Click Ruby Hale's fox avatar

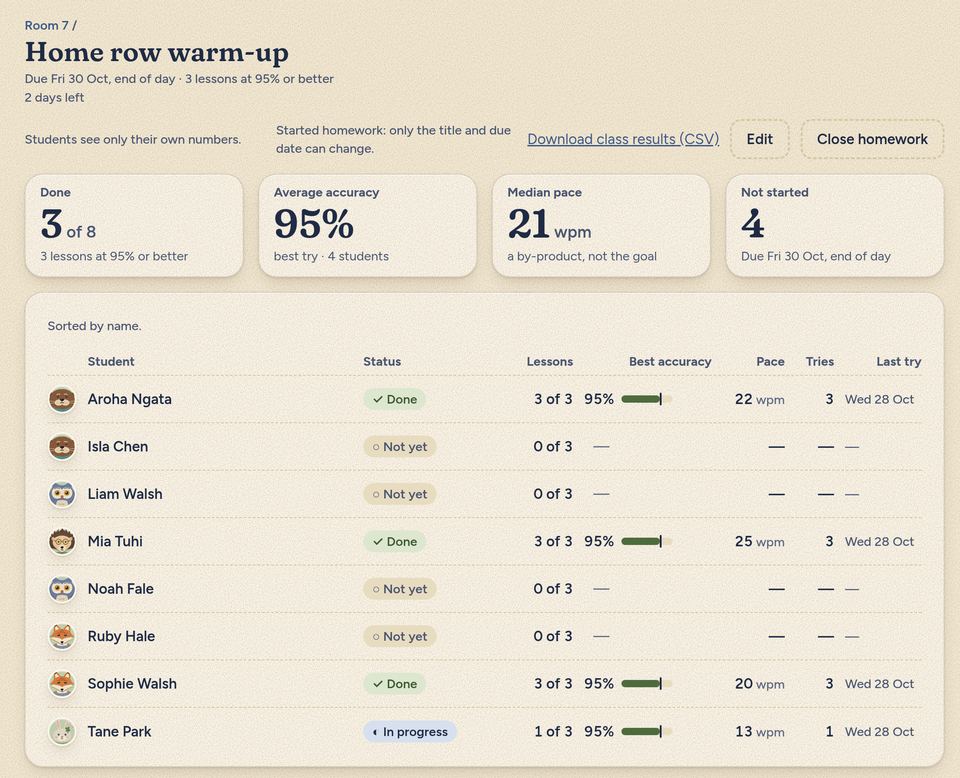point(62,637)
